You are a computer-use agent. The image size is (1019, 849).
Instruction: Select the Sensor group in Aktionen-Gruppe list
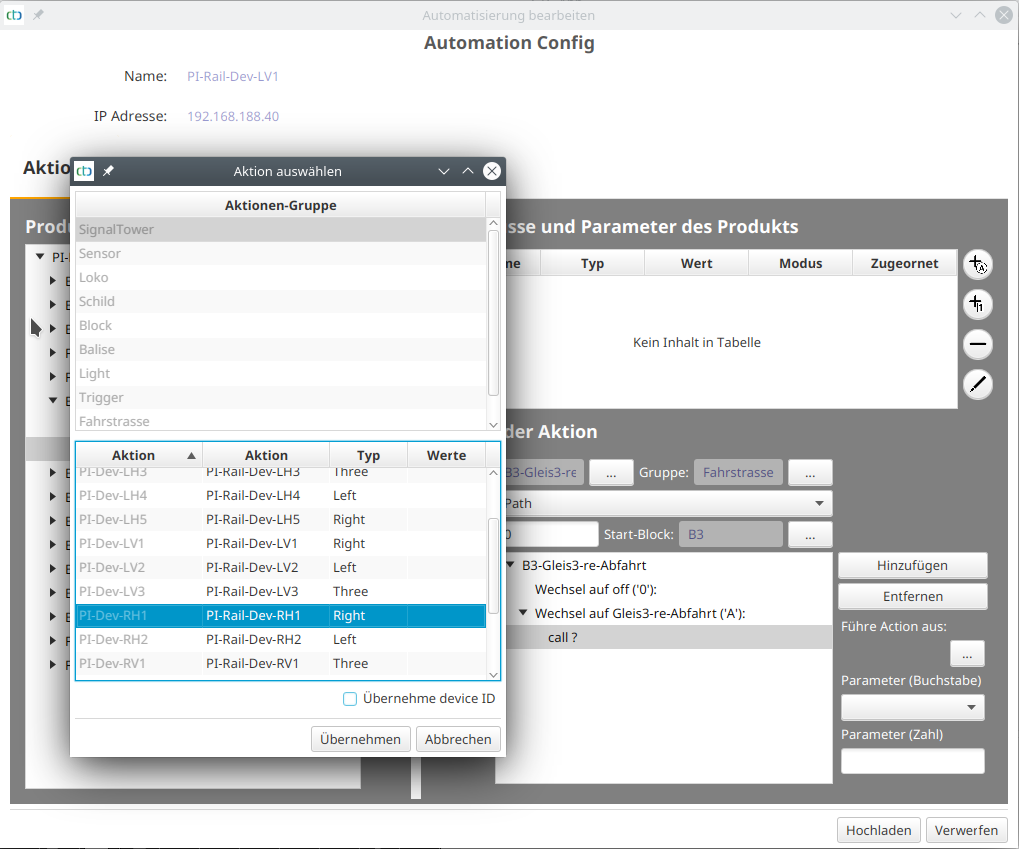pyautogui.click(x=280, y=254)
